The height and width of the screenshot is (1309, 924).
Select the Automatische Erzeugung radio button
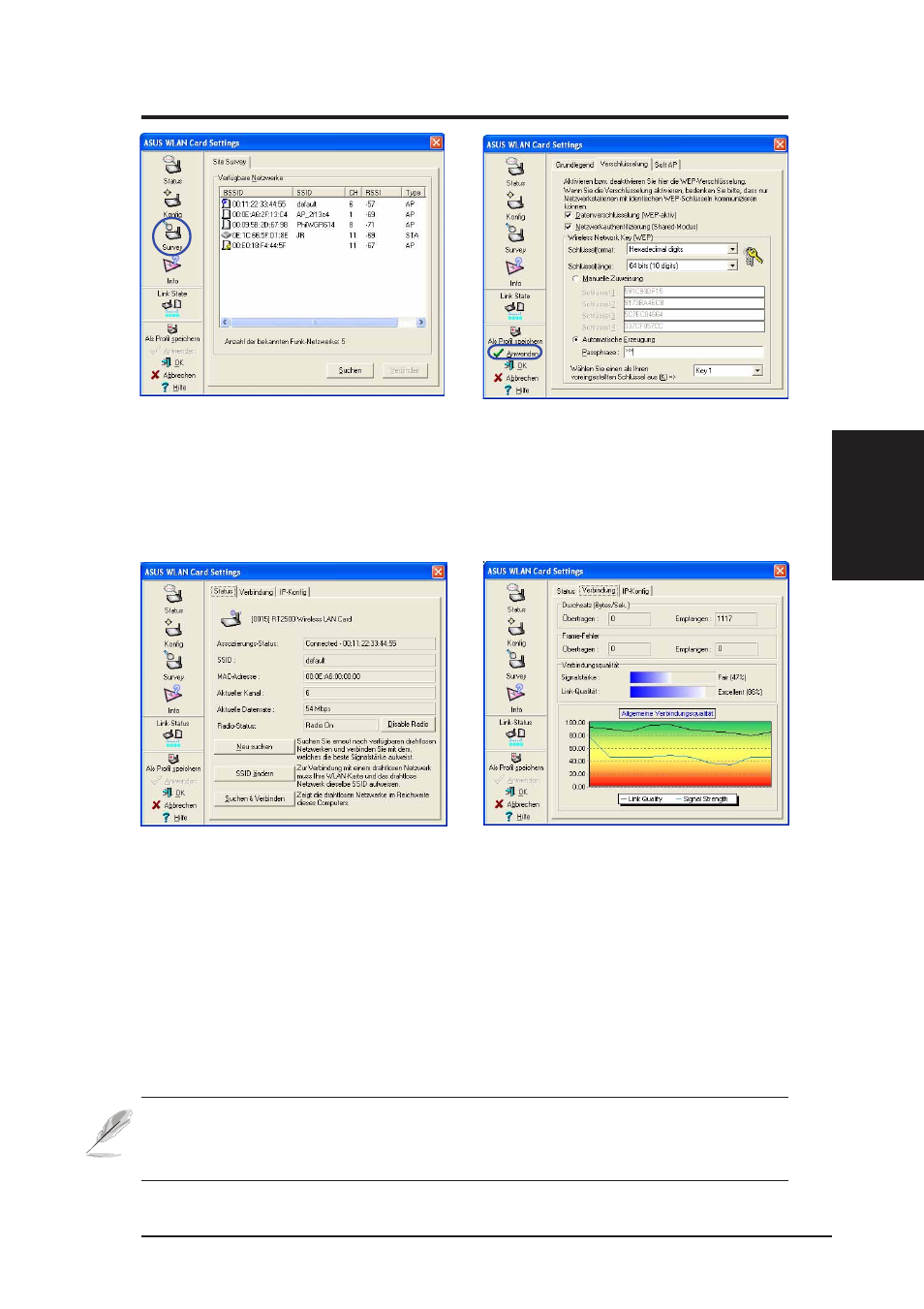[575, 339]
